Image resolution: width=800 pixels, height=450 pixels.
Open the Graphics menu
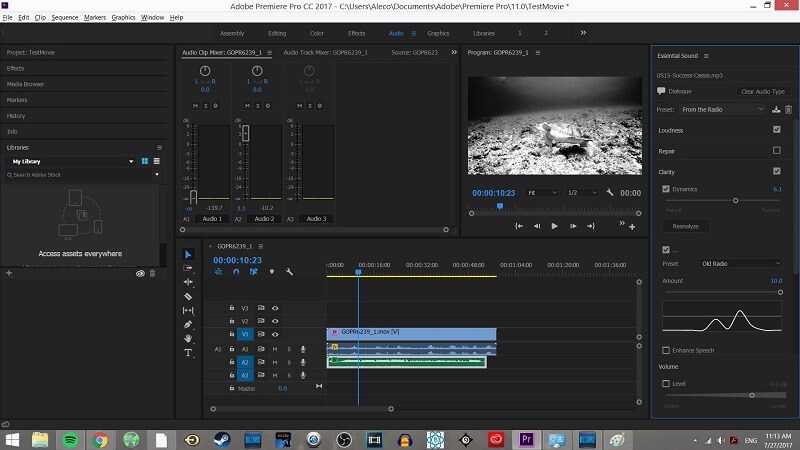coord(123,17)
